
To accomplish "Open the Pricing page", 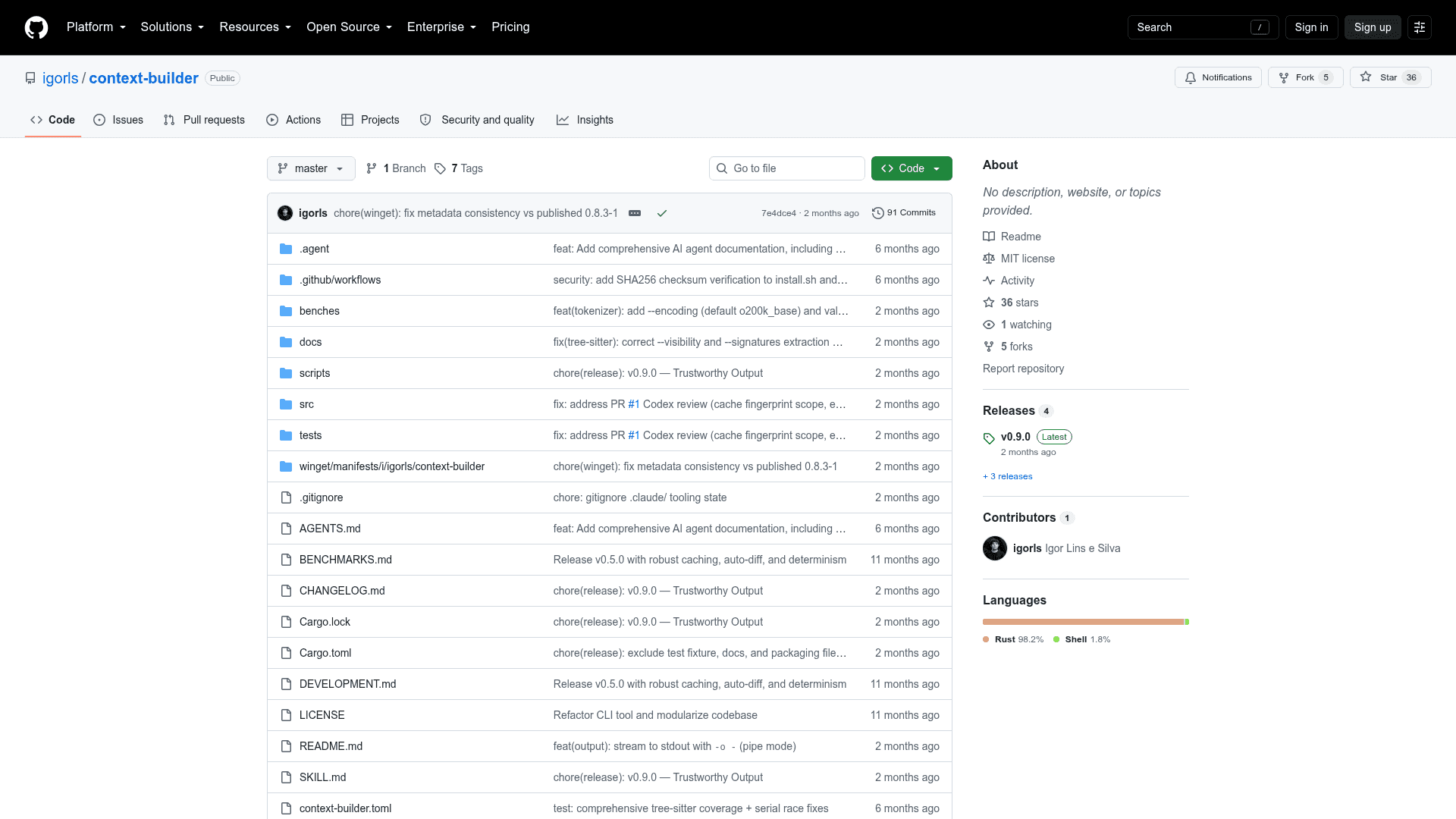I will tap(510, 27).
